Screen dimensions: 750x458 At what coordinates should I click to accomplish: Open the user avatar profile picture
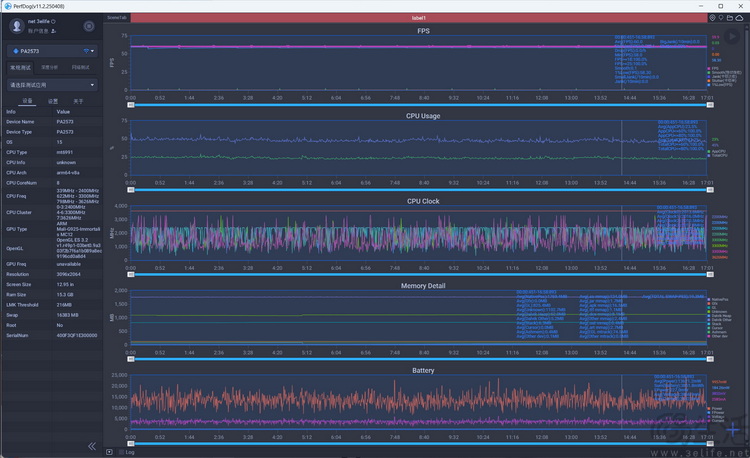click(17, 26)
